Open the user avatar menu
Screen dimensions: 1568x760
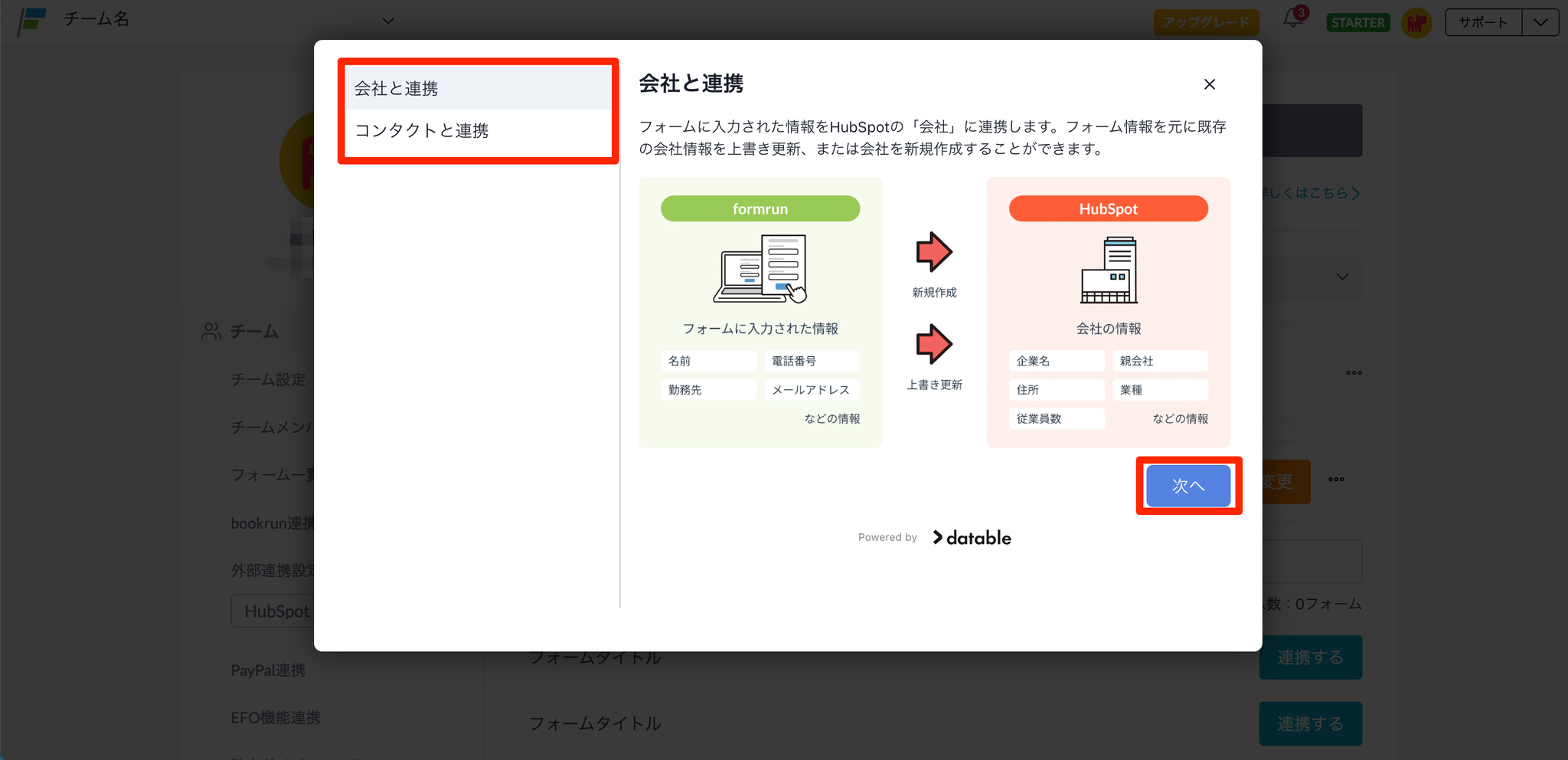[x=1417, y=22]
